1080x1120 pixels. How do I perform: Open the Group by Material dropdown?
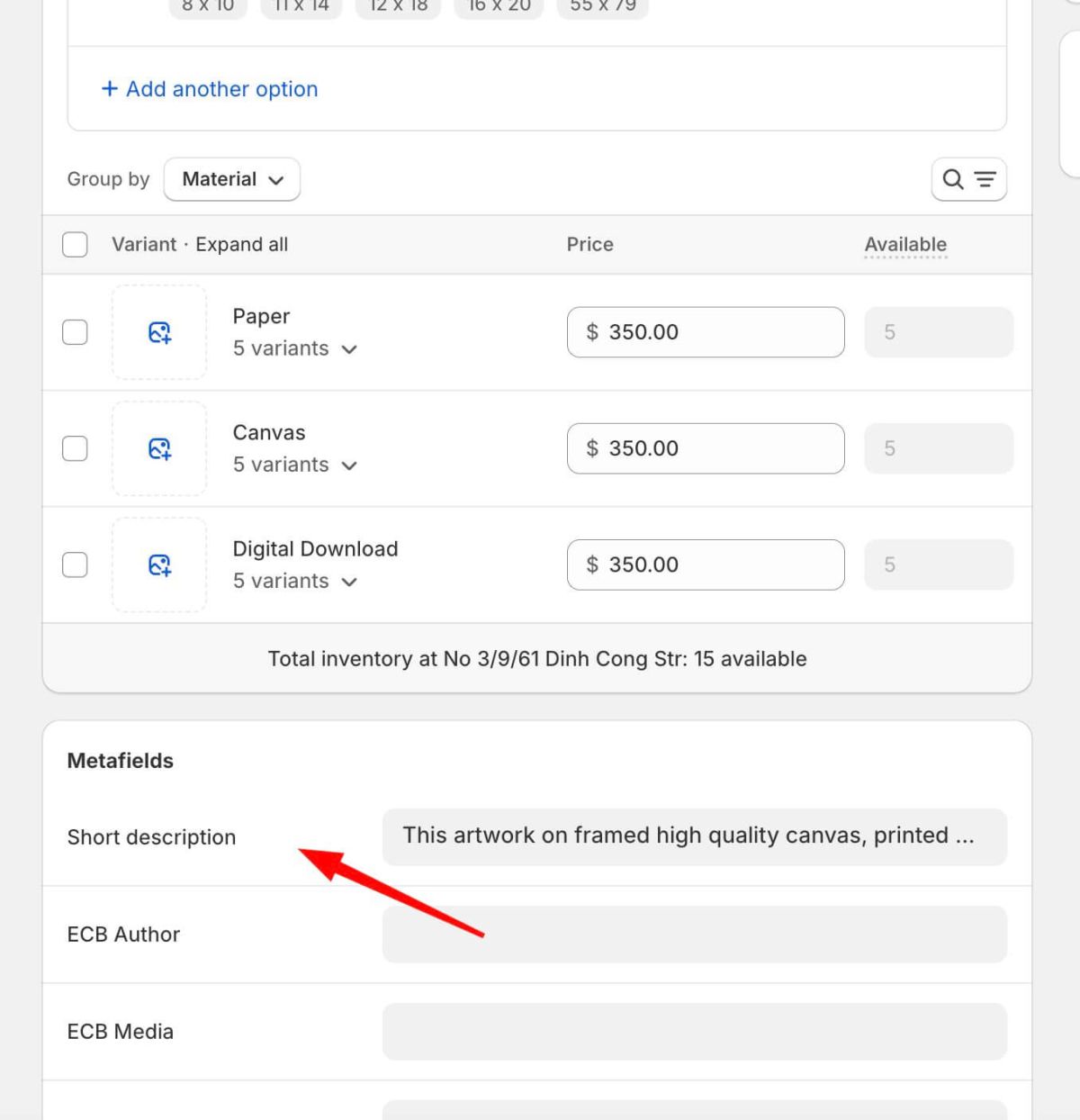click(231, 179)
